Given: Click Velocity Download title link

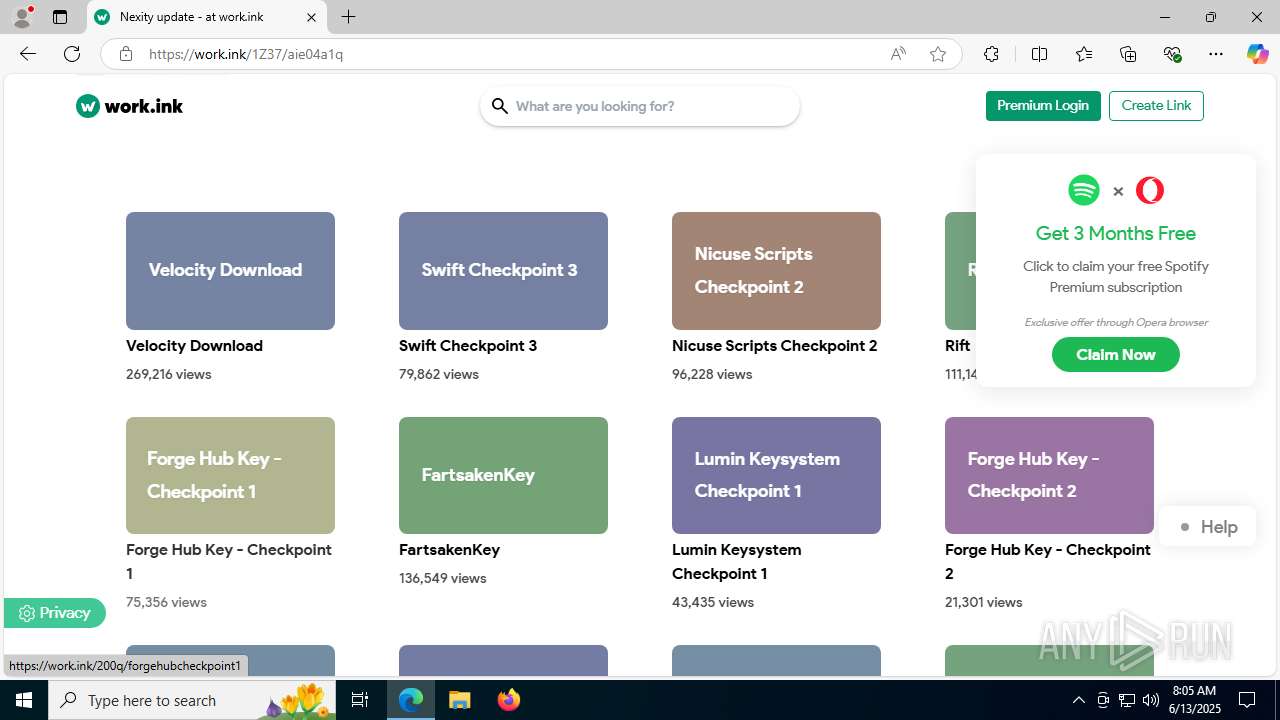Looking at the screenshot, I should [194, 346].
